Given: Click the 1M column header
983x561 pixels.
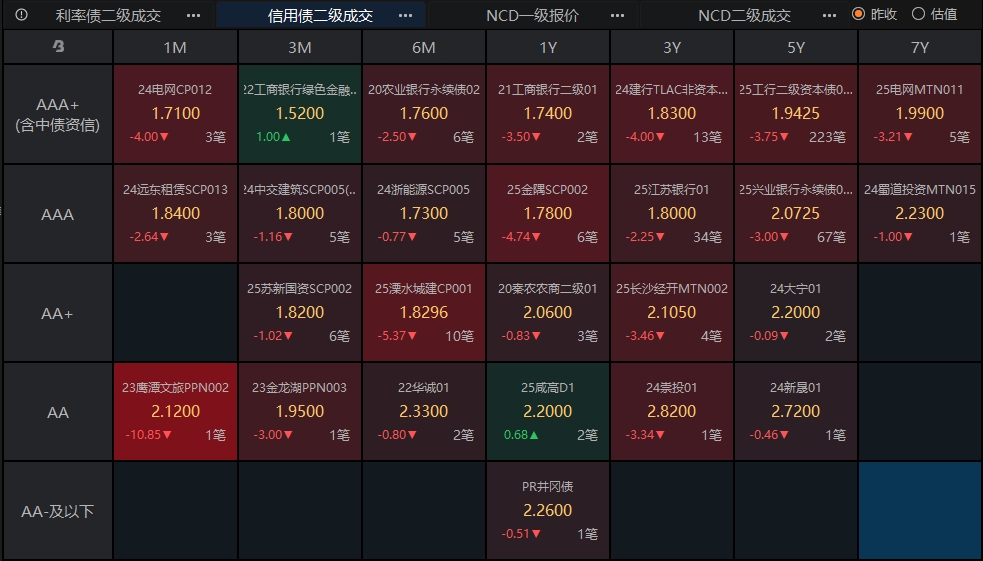Looking at the screenshot, I should [x=175, y=47].
